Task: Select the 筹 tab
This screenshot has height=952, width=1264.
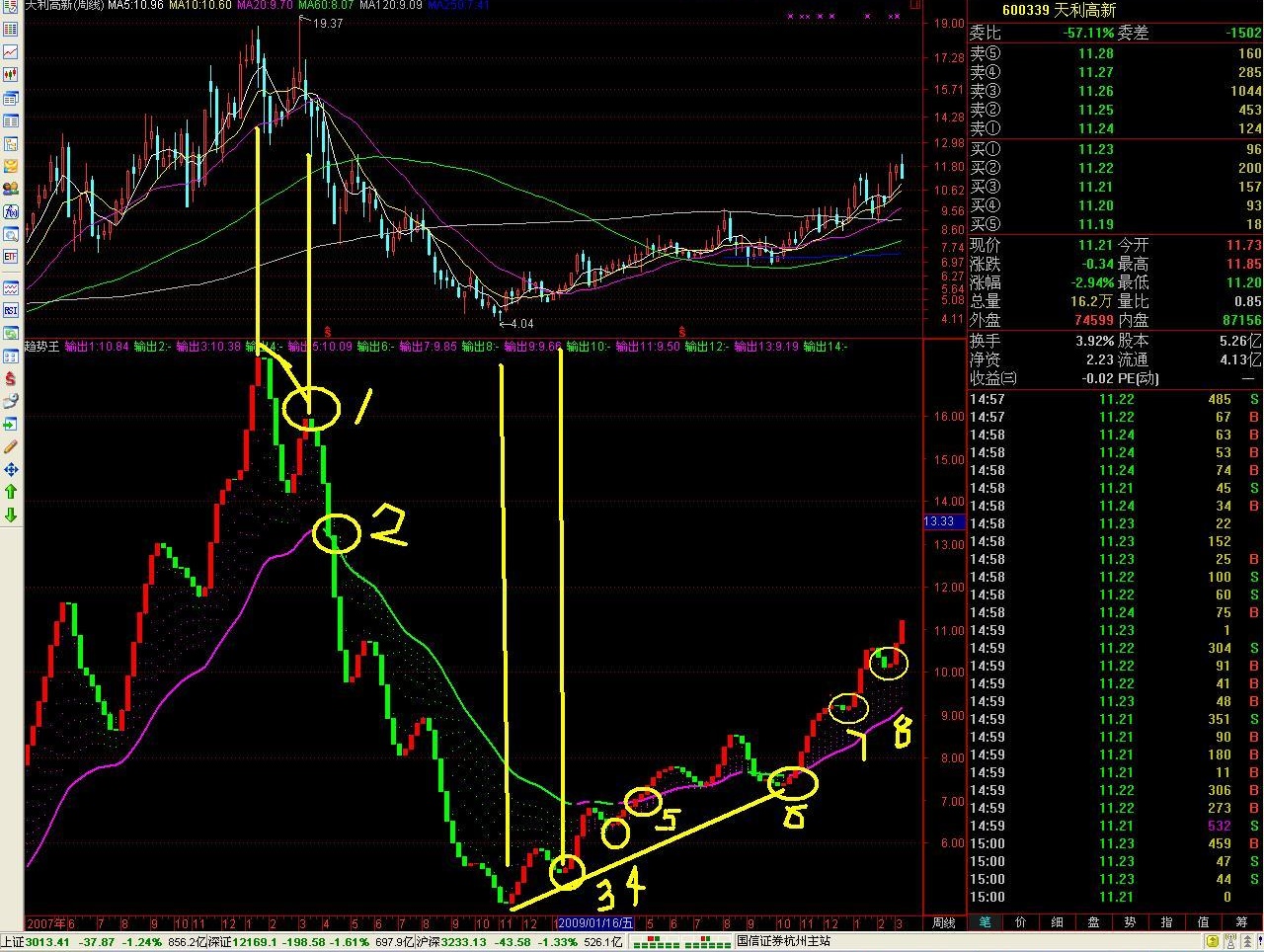Action: click(x=1240, y=922)
